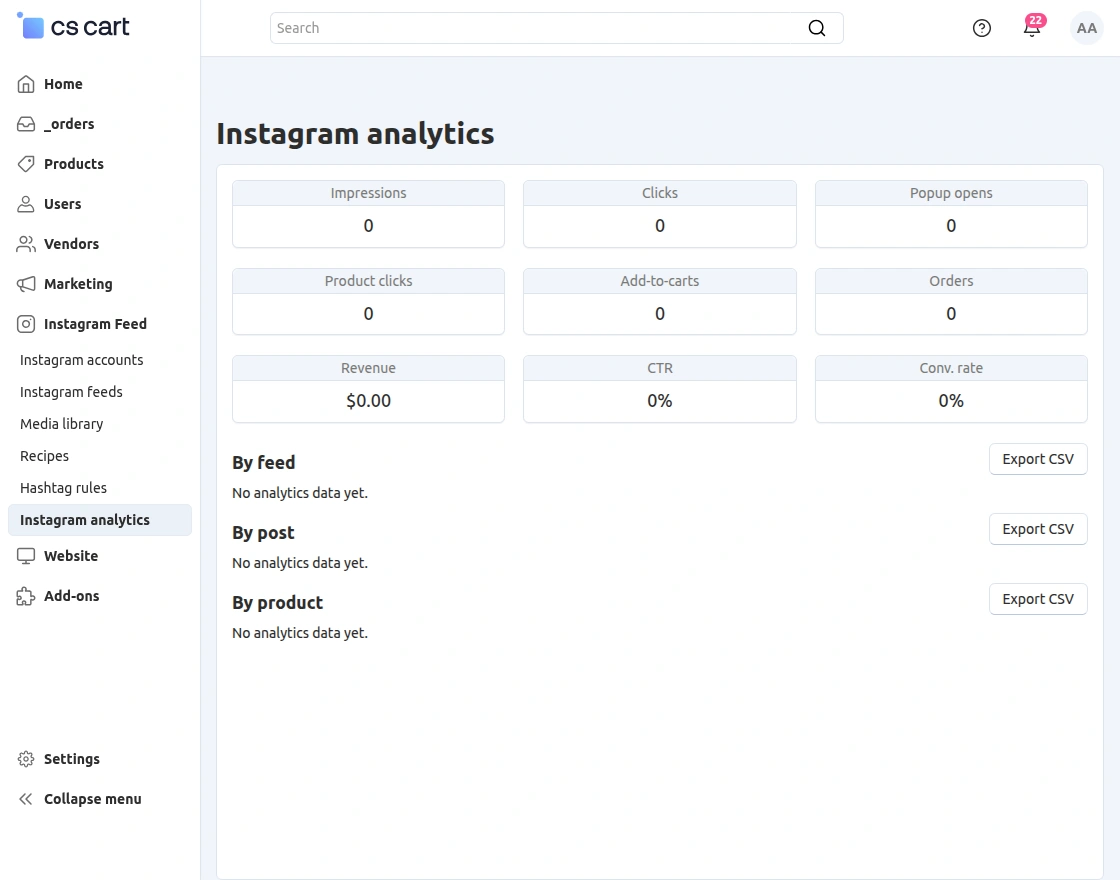This screenshot has height=880, width=1120.
Task: Export CSV for By feed
Action: point(1038,459)
